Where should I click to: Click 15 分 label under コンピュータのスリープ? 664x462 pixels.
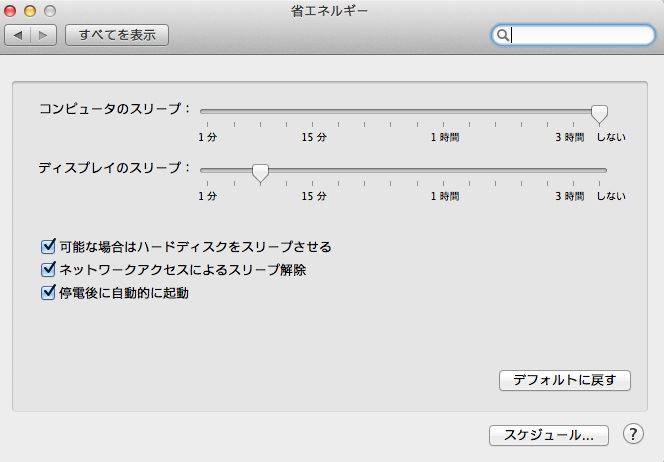(314, 137)
